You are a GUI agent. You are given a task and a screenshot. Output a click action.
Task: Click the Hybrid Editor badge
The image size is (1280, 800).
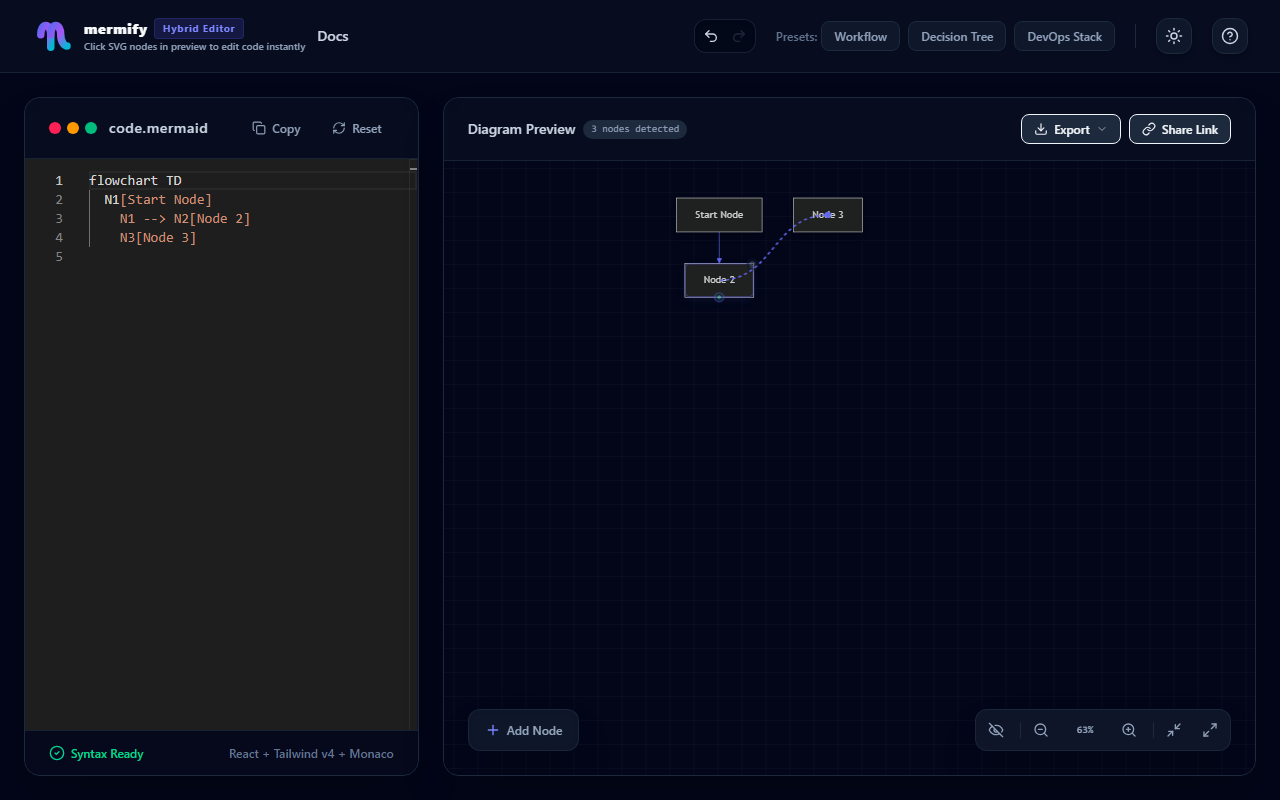(199, 29)
